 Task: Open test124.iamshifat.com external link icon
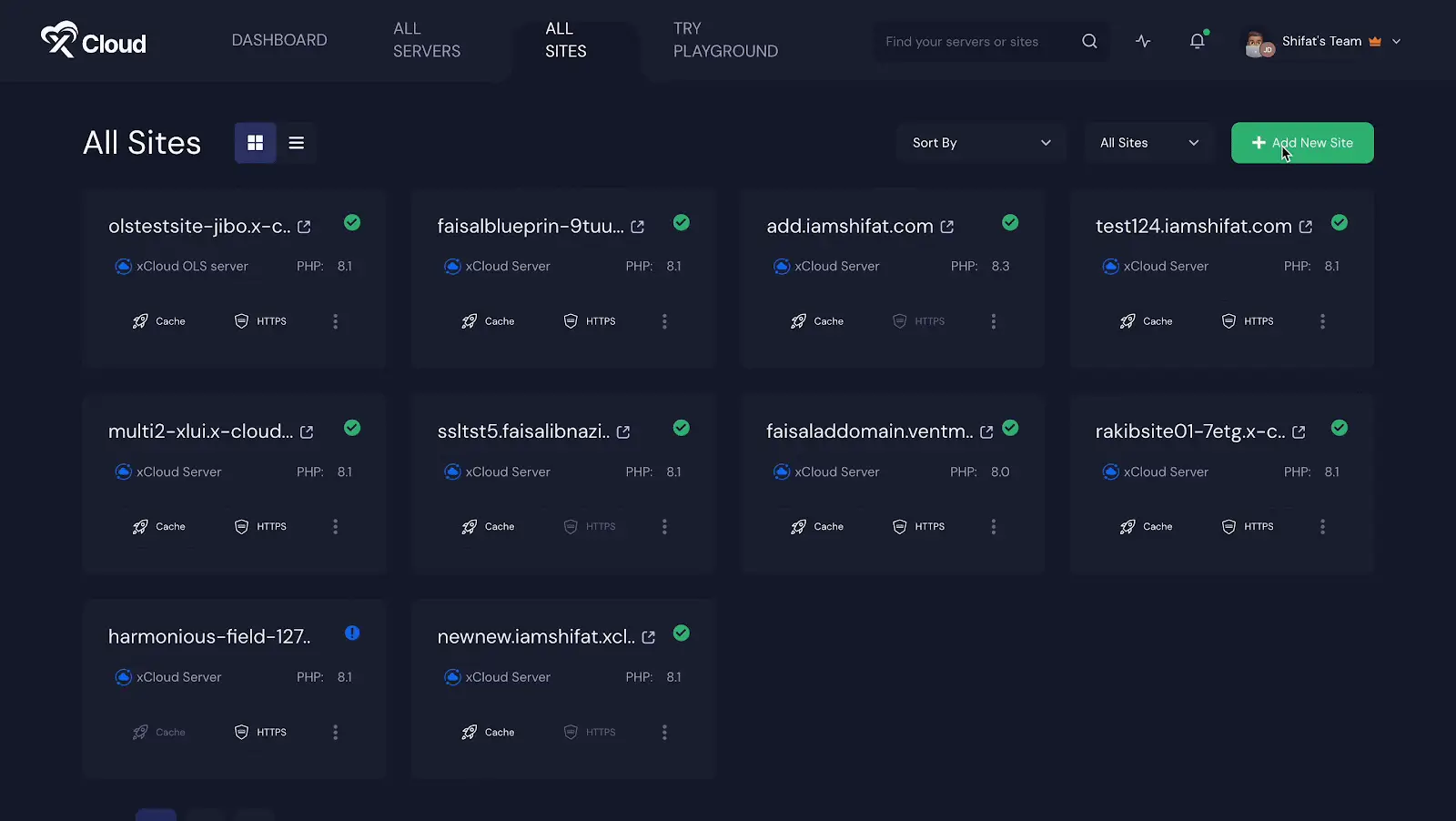point(1306,227)
